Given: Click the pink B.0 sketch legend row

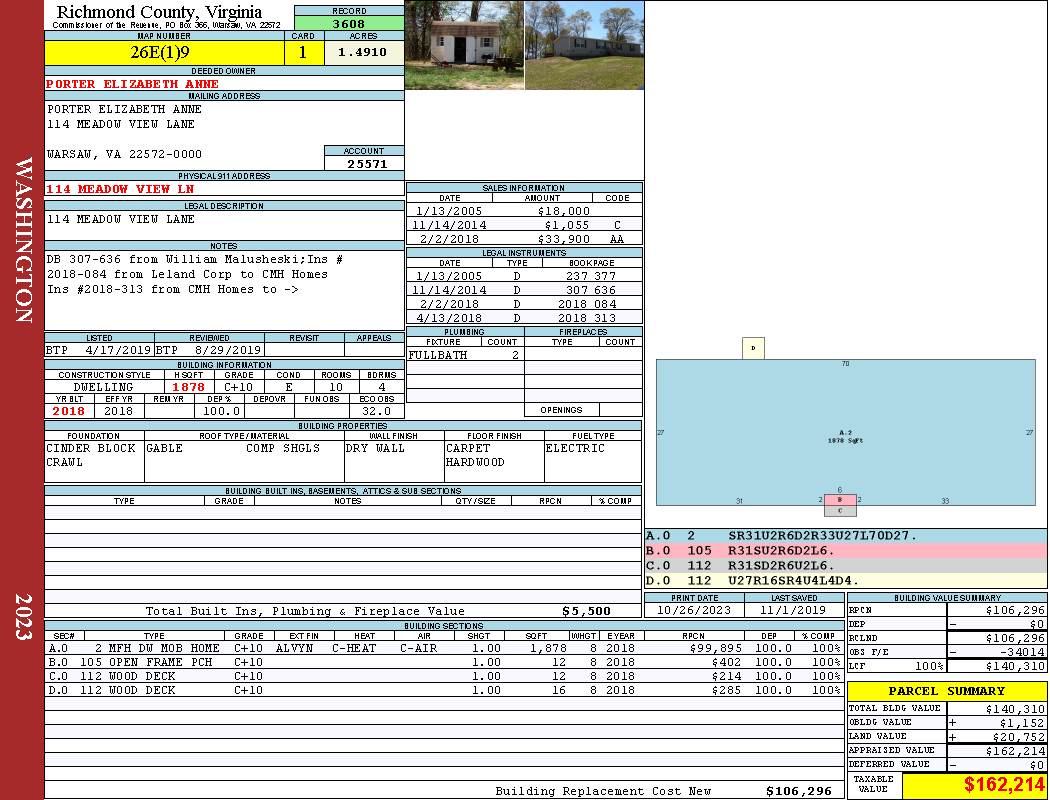Looking at the screenshot, I should [845, 551].
